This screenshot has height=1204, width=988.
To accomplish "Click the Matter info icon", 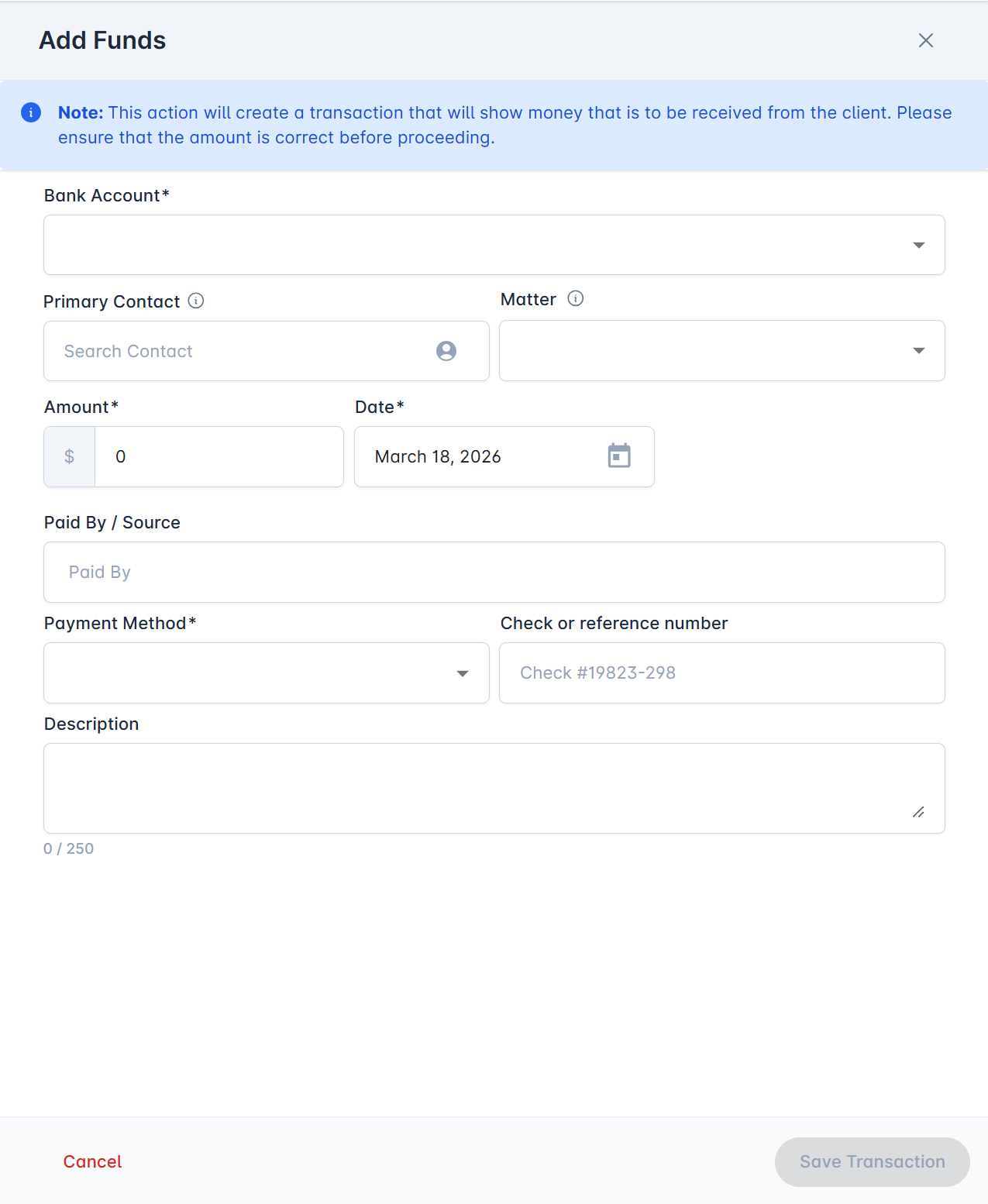I will 576,298.
